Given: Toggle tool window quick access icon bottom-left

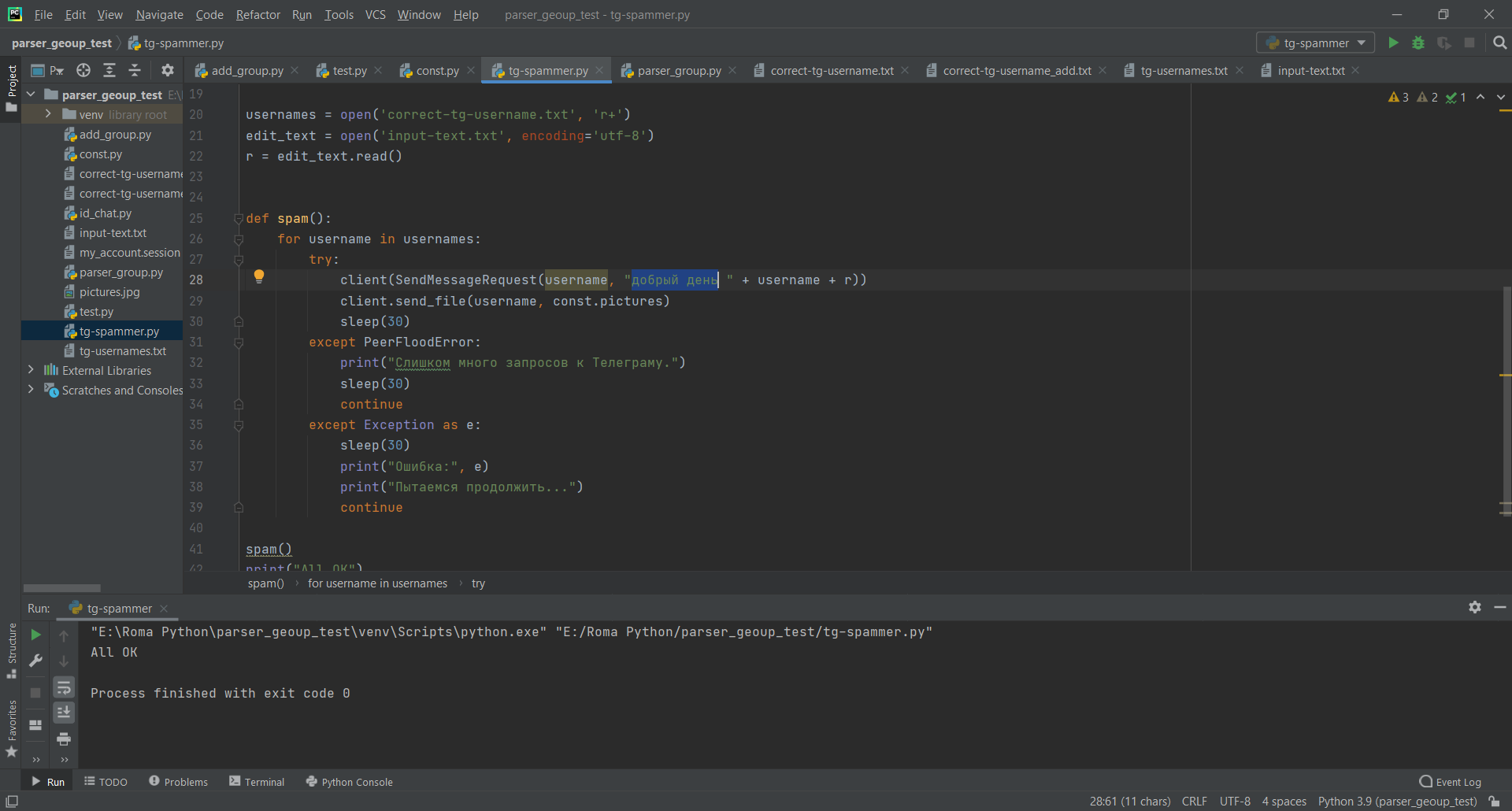Looking at the screenshot, I should (12, 802).
